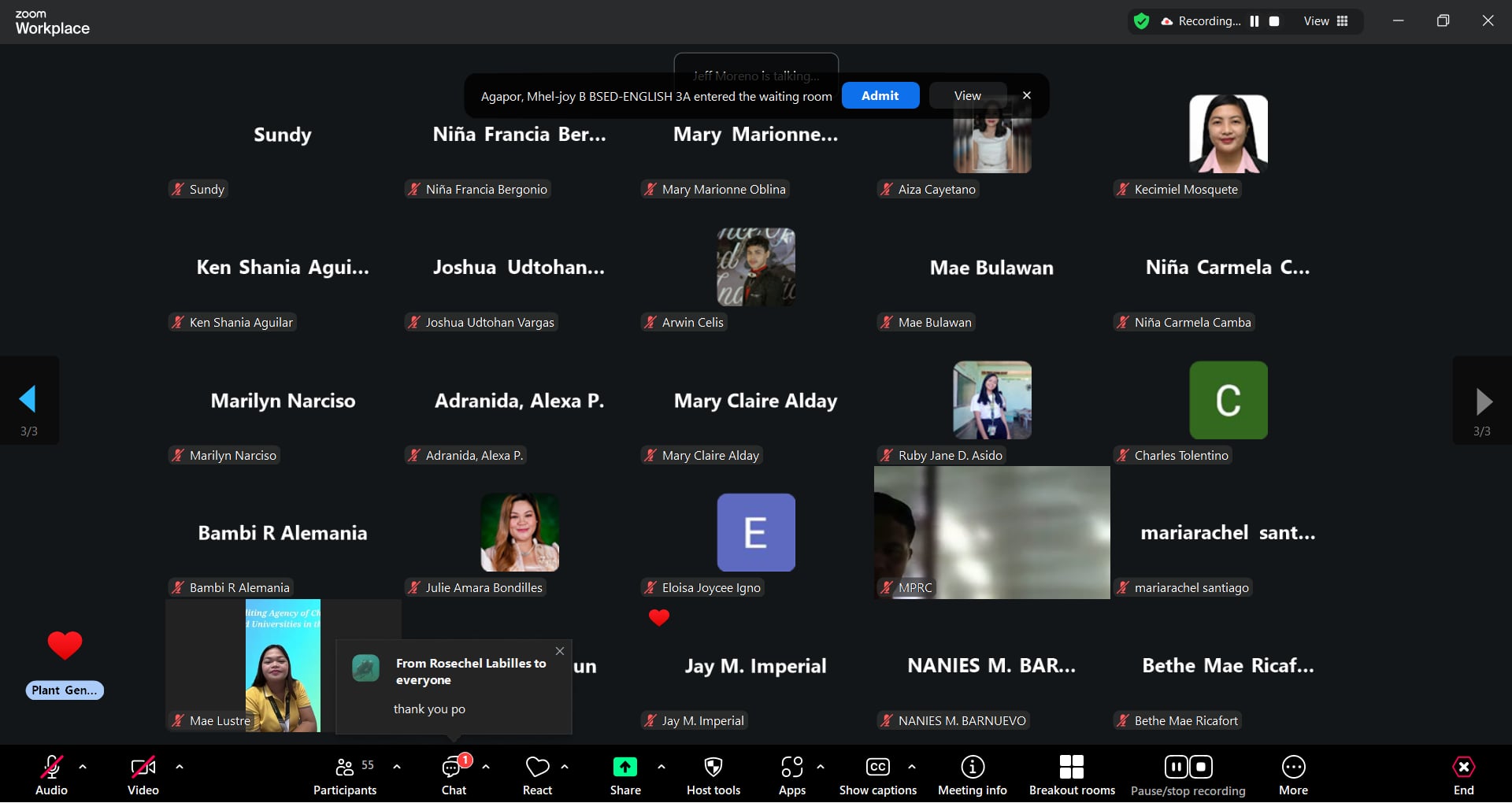Expand video options arrow
The width and height of the screenshot is (1512, 803).
click(x=180, y=766)
